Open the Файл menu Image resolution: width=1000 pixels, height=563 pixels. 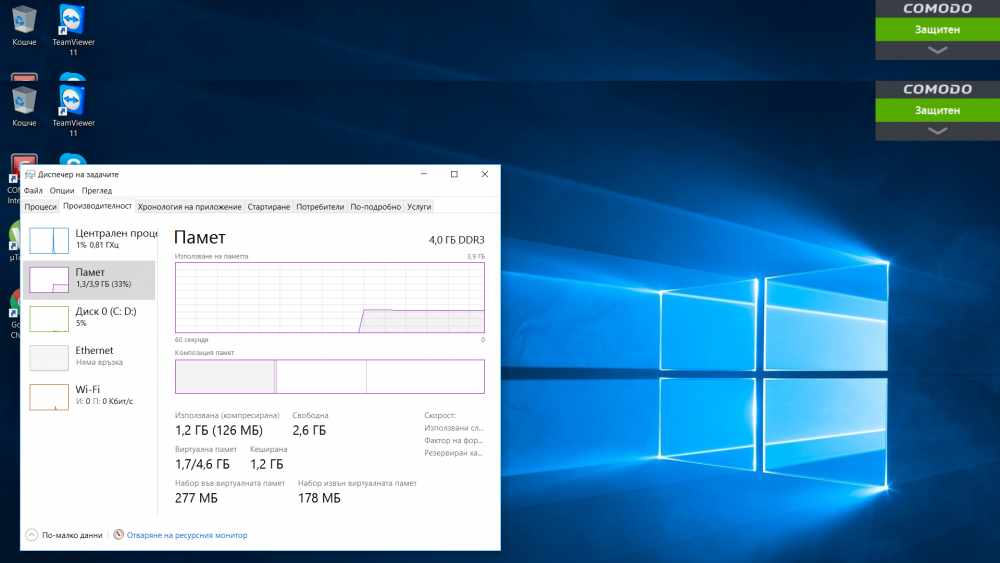33,190
